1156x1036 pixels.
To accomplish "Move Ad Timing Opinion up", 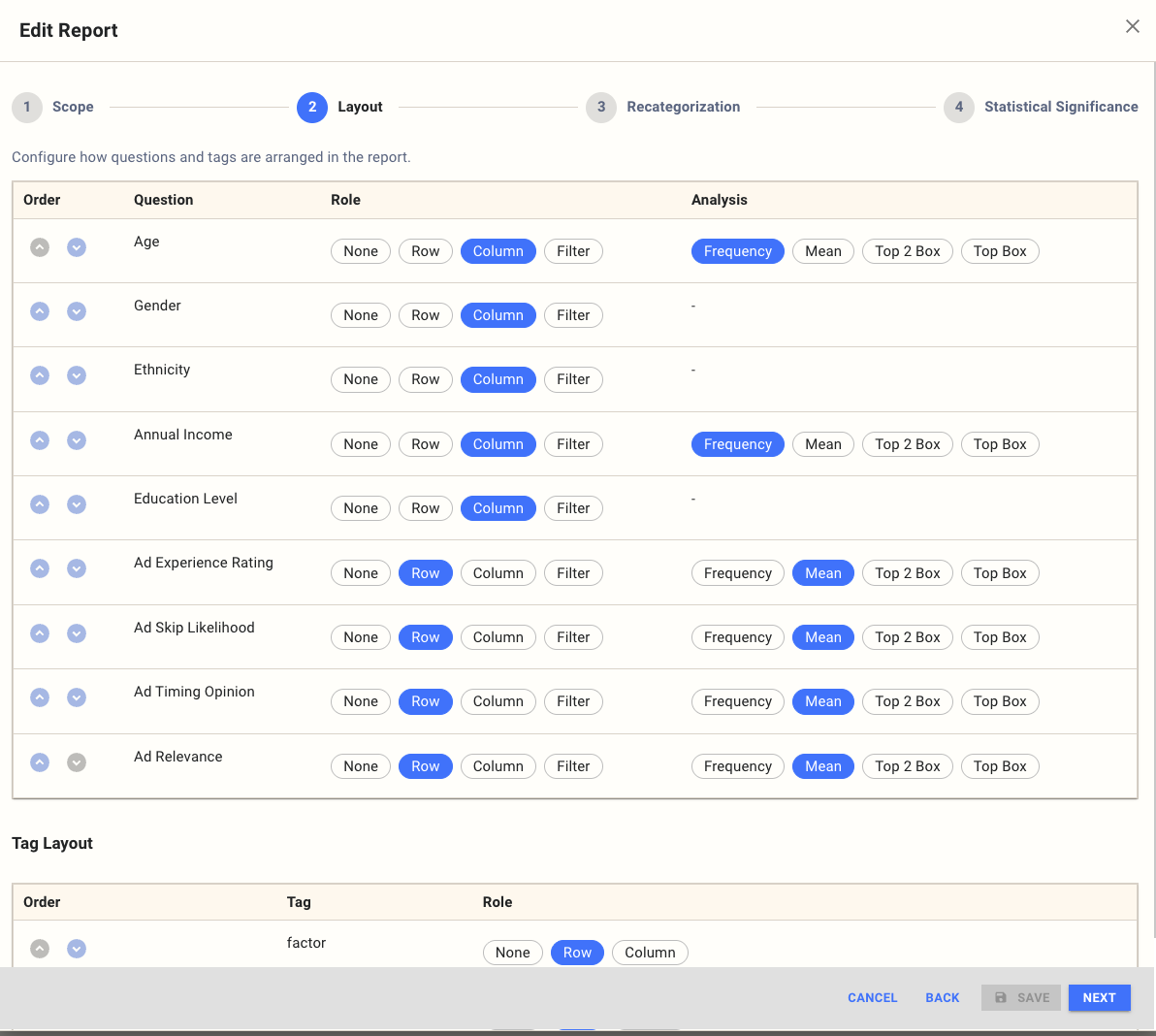I will [x=40, y=697].
